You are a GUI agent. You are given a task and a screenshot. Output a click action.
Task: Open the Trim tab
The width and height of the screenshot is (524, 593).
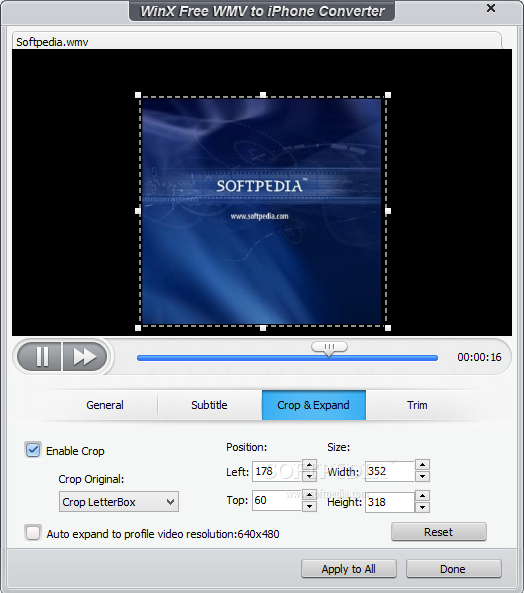pos(417,405)
